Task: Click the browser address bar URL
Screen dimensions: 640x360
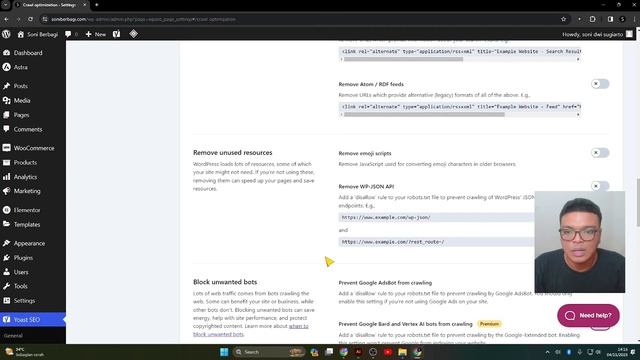Action: pyautogui.click(x=143, y=19)
